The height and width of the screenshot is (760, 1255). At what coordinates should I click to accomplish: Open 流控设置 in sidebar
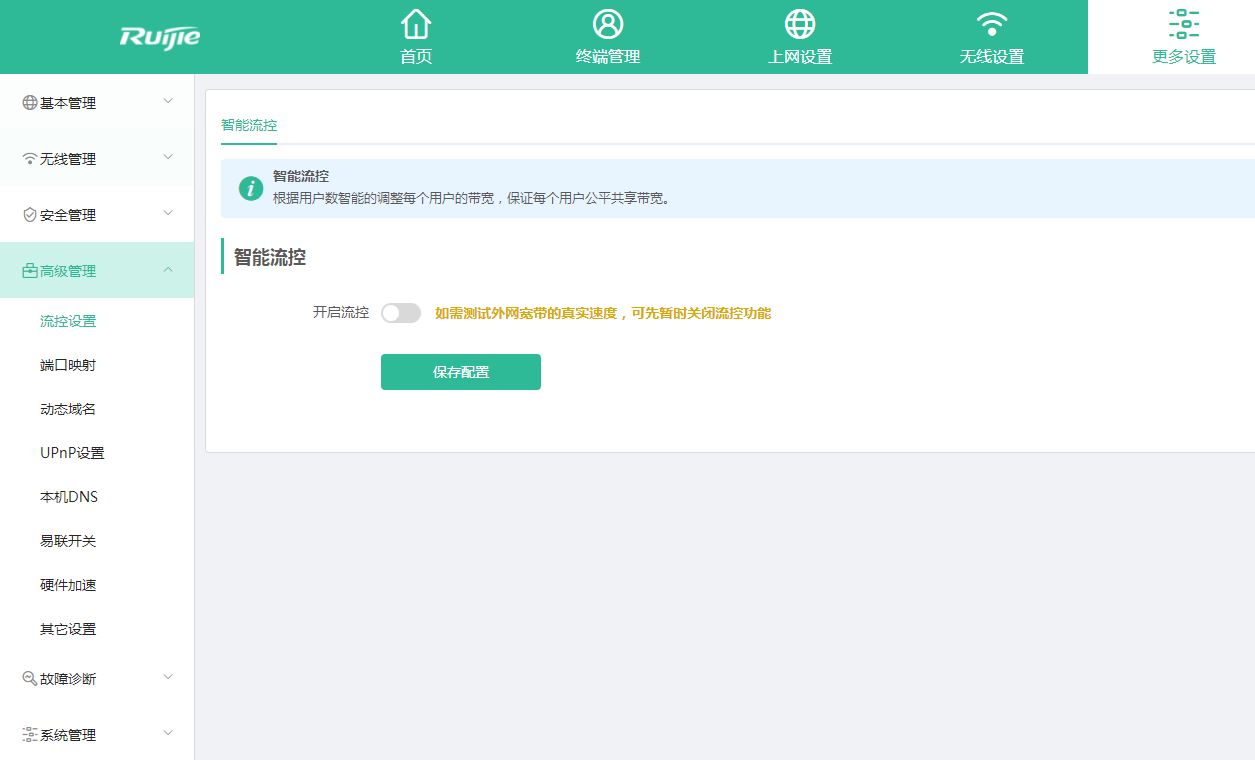(x=68, y=321)
